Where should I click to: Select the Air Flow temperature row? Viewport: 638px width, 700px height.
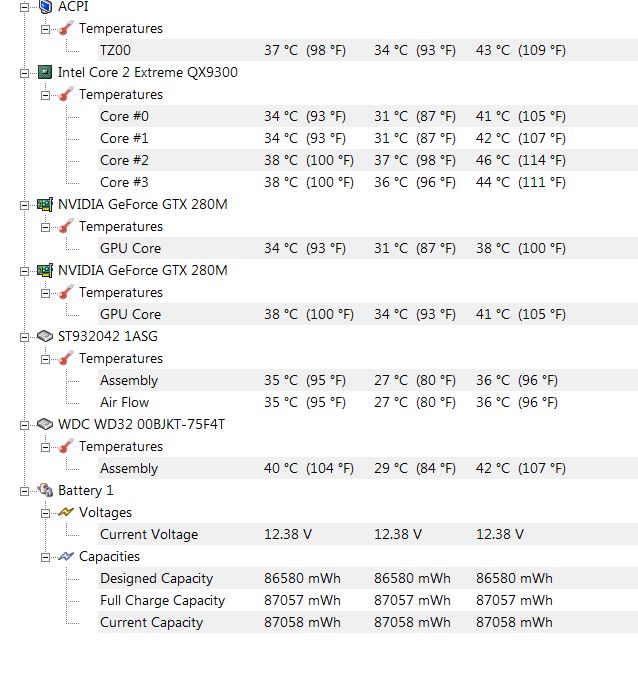[367, 402]
